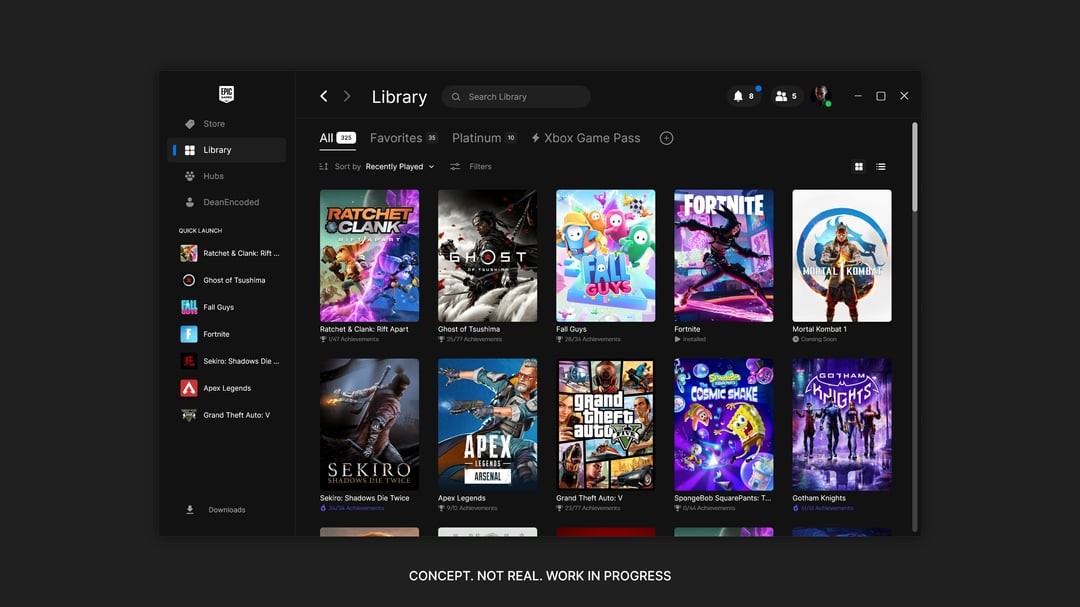Add a new collection with the plus button
Screen dimensions: 1080x607
coord(666,138)
